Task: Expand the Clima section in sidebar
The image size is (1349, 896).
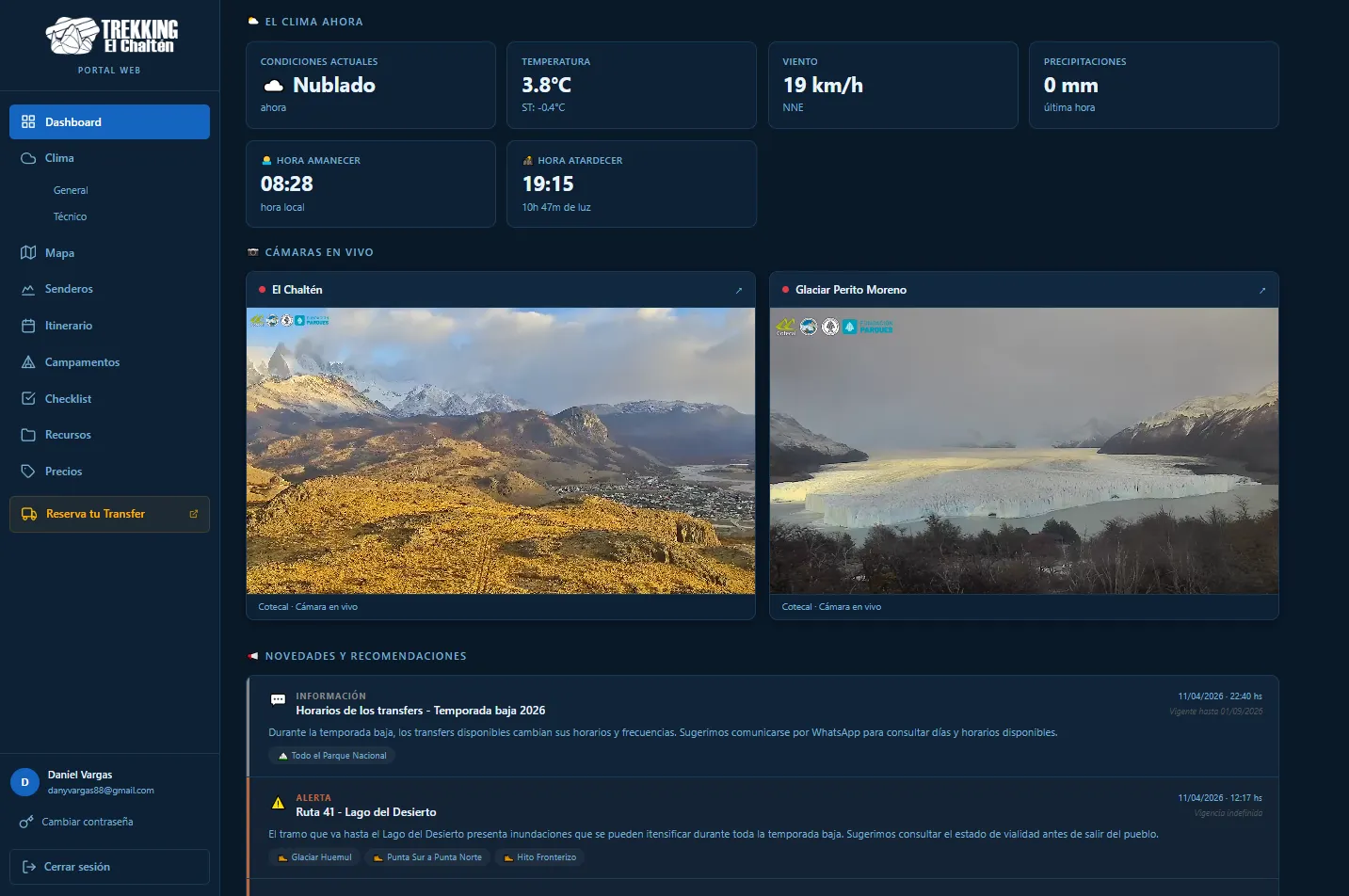Action: pos(59,158)
